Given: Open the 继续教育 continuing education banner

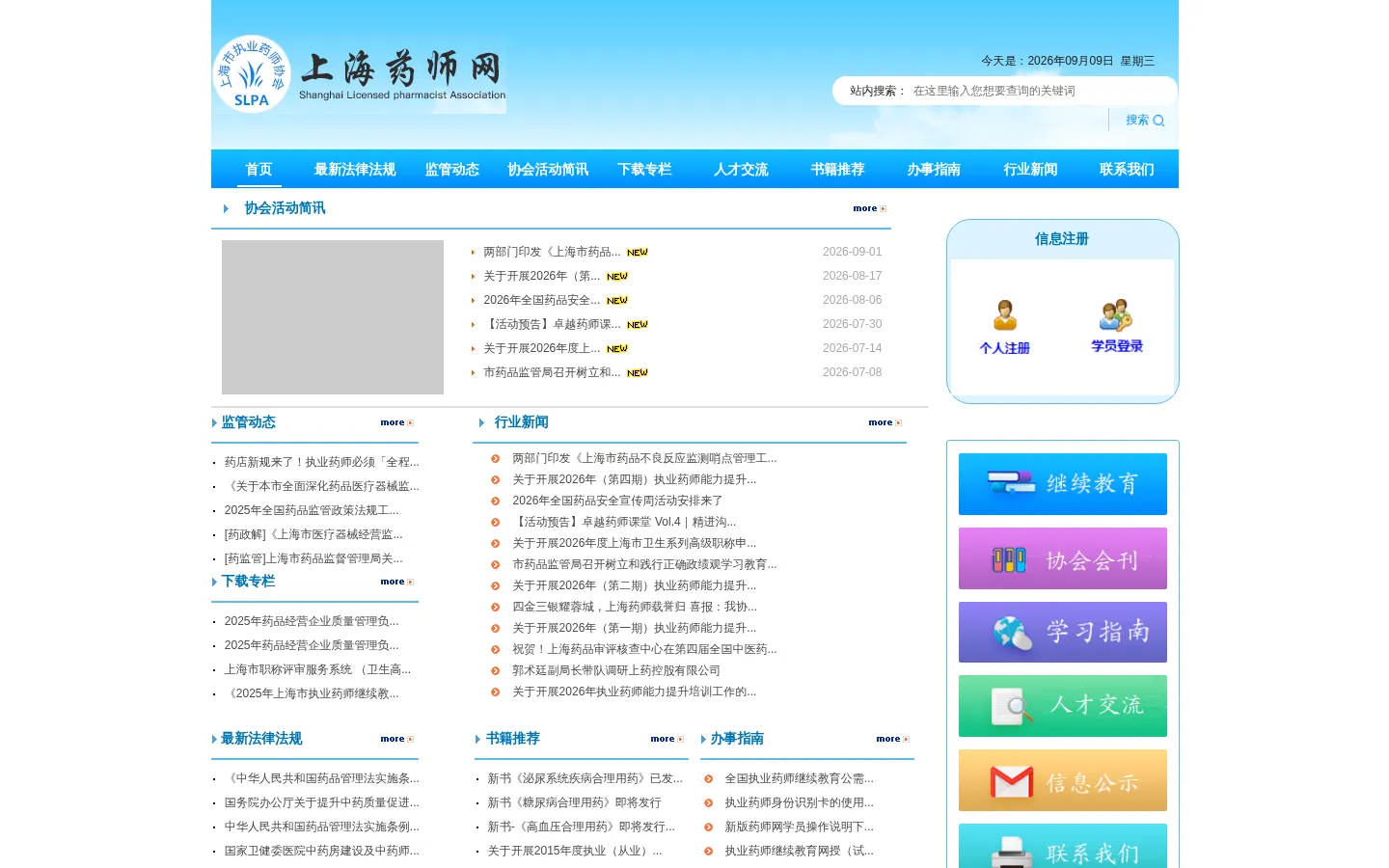Looking at the screenshot, I should pos(1063,484).
